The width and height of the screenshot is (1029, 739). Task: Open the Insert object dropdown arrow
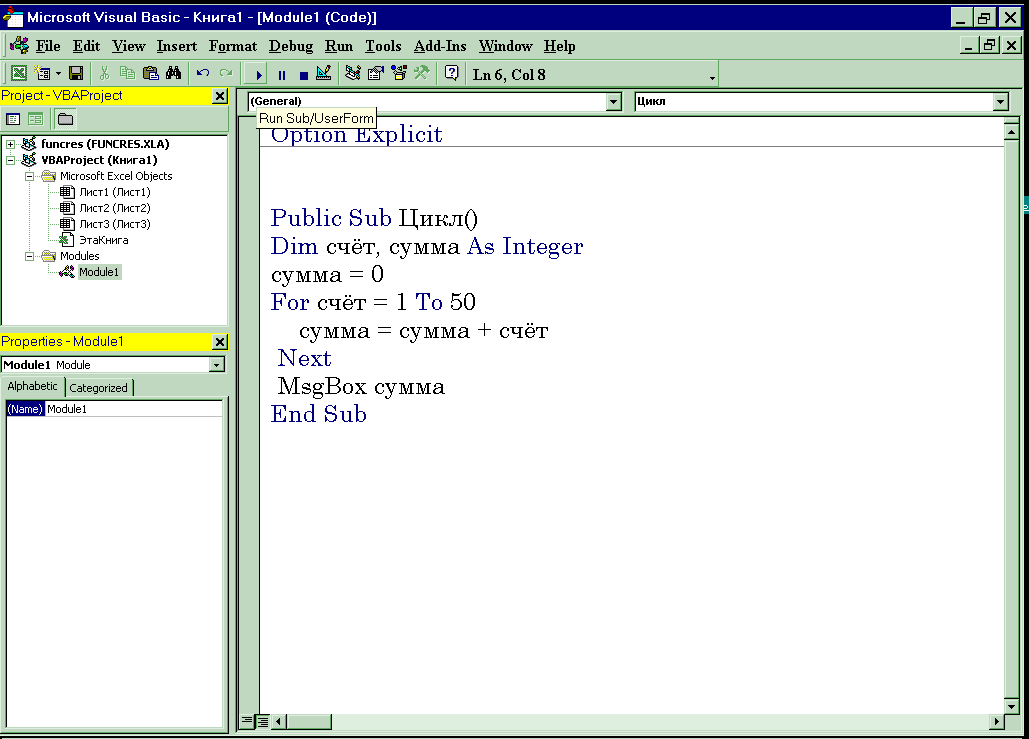[58, 74]
